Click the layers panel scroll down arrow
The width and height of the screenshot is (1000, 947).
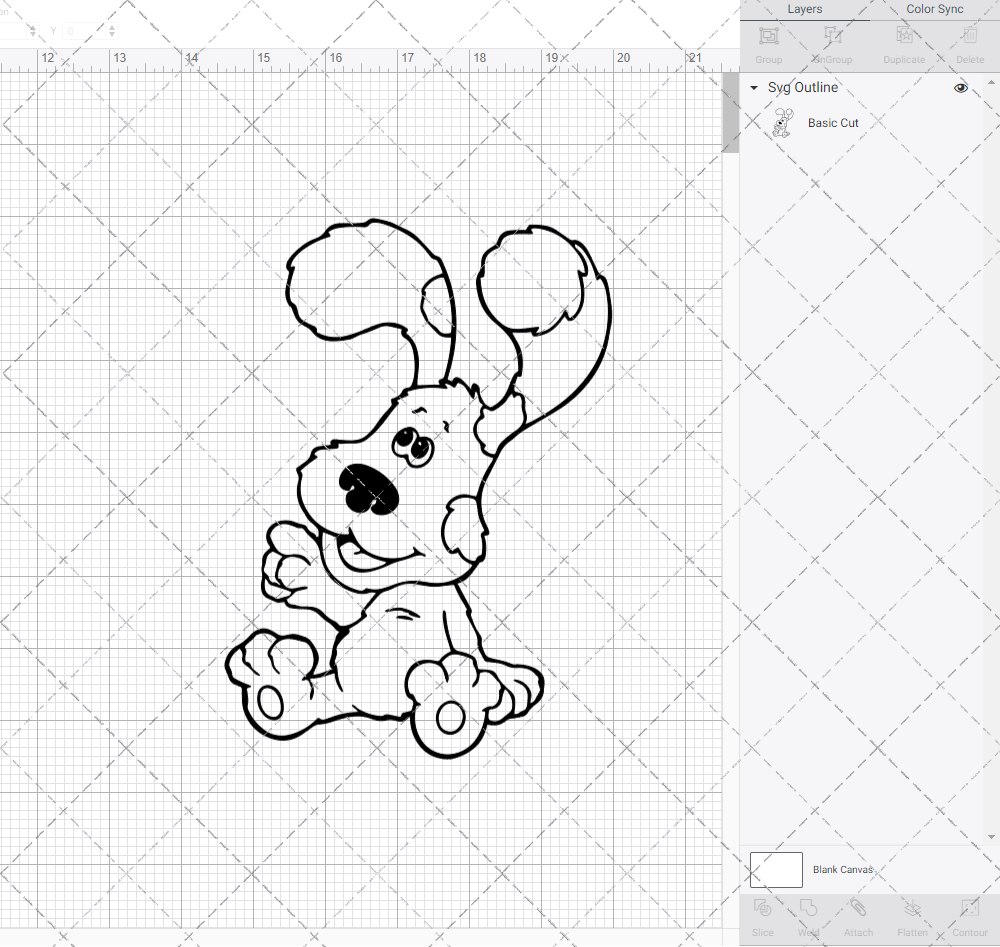click(991, 837)
